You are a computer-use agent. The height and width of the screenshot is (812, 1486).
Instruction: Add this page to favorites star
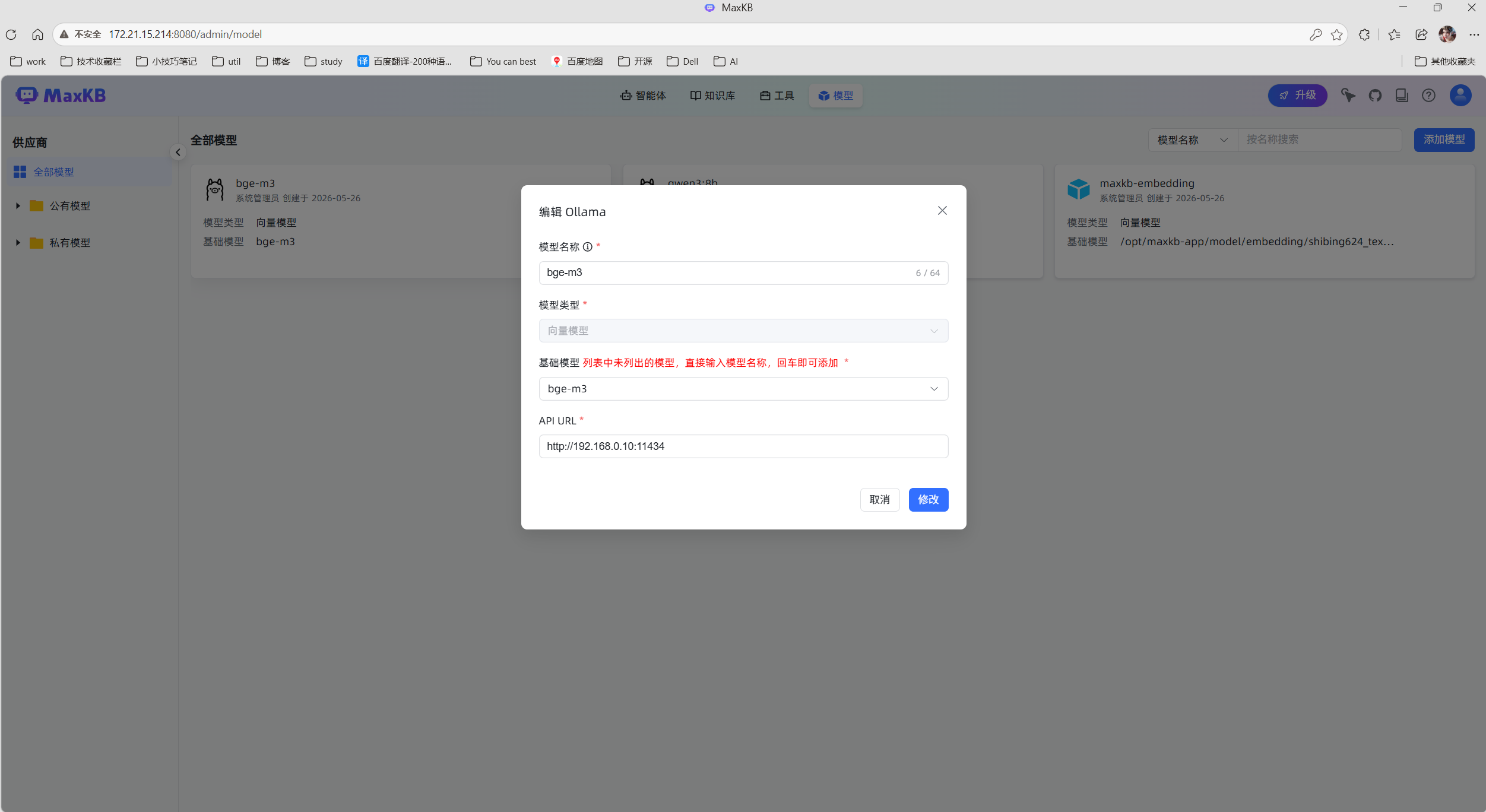click(1336, 34)
